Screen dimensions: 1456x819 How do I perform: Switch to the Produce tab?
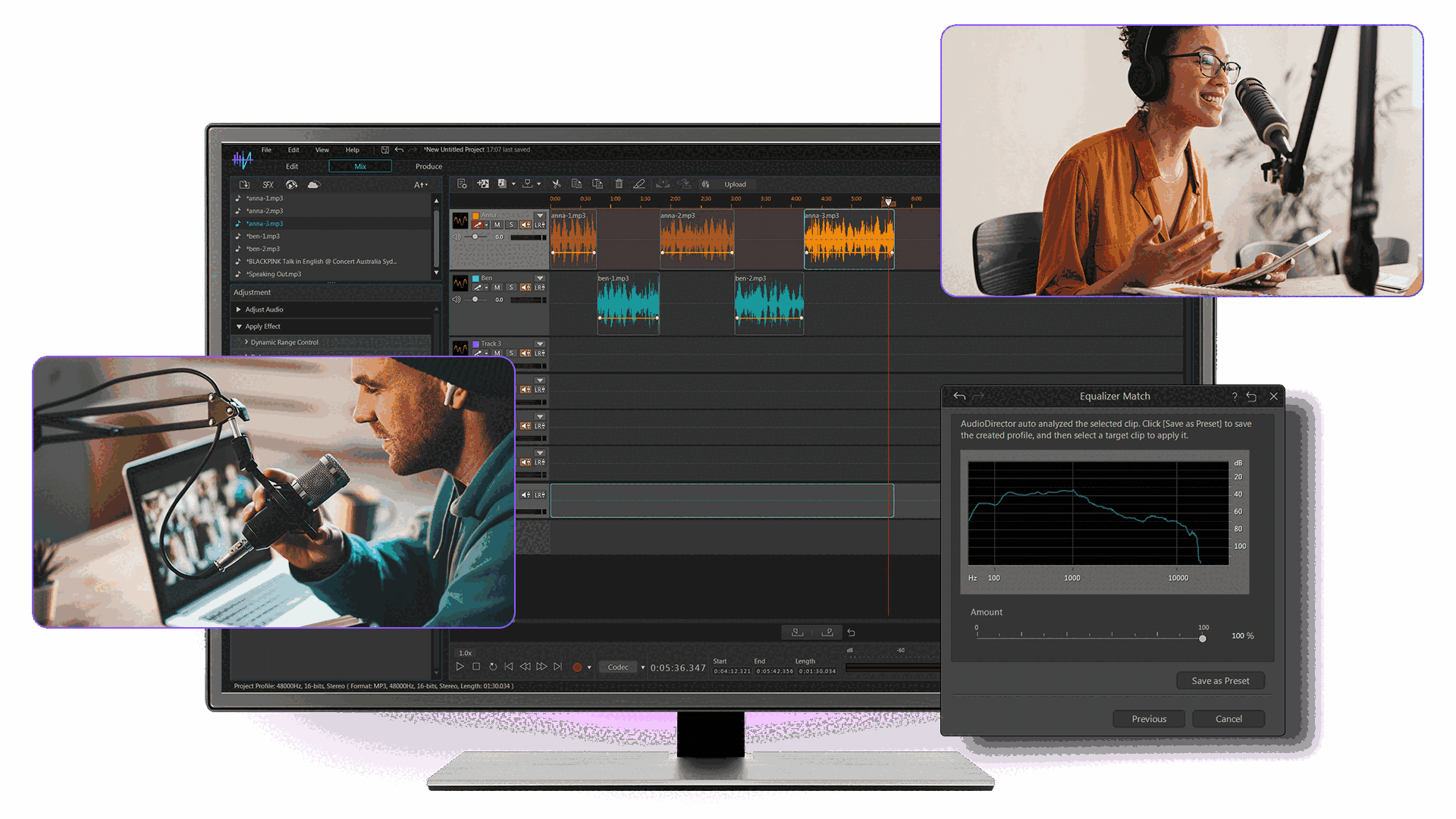pyautogui.click(x=428, y=167)
